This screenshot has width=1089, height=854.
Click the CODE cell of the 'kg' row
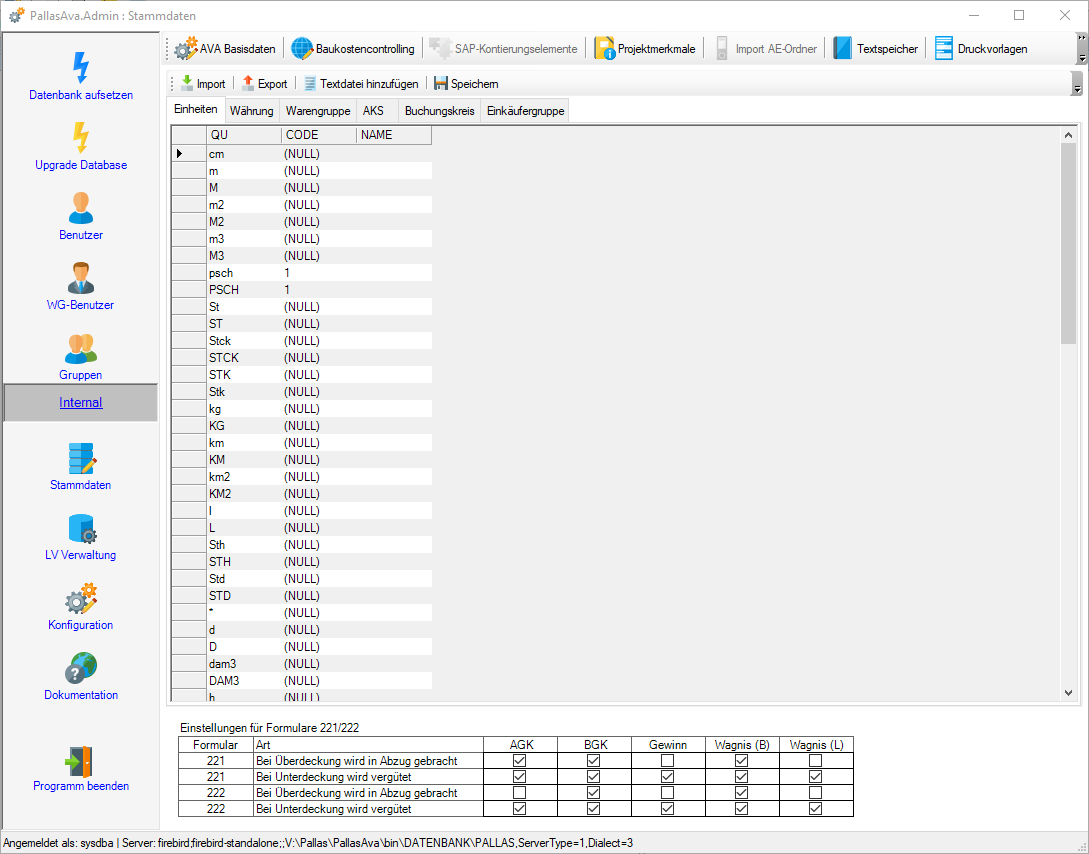click(319, 409)
